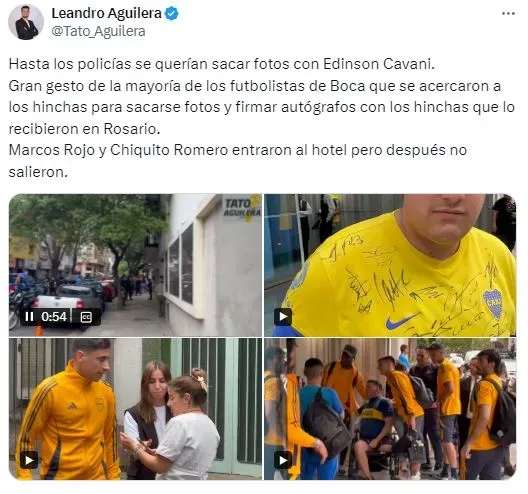Click Leandro Aguilera's profile avatar
The width and height of the screenshot is (528, 494).
click(26, 23)
